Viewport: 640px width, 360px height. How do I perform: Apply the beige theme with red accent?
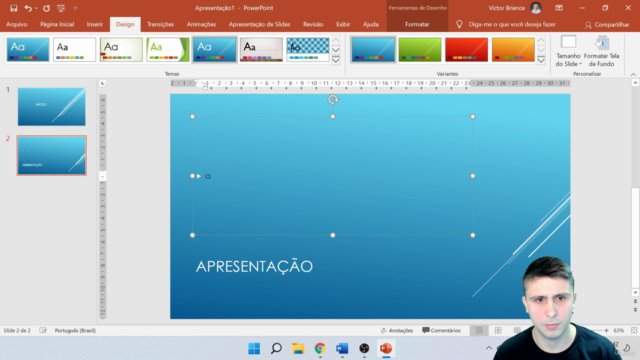pos(121,49)
